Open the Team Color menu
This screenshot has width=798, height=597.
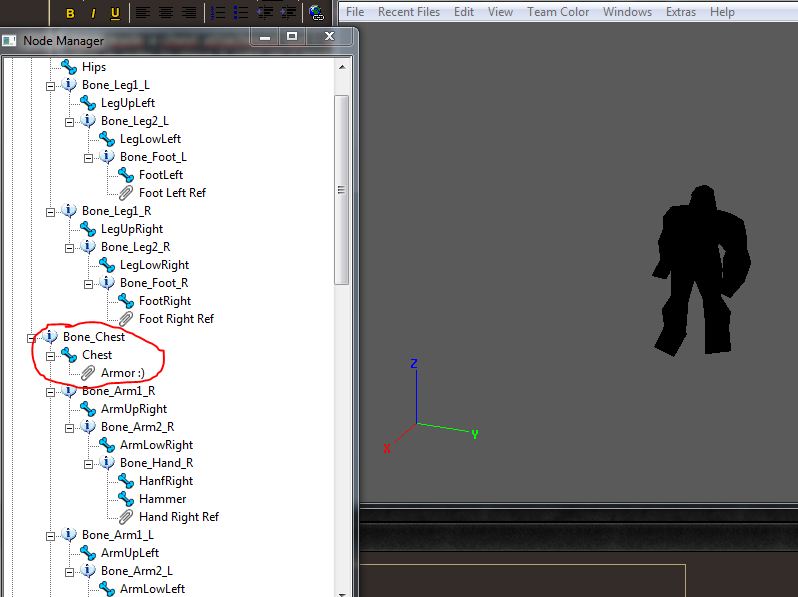(x=558, y=12)
